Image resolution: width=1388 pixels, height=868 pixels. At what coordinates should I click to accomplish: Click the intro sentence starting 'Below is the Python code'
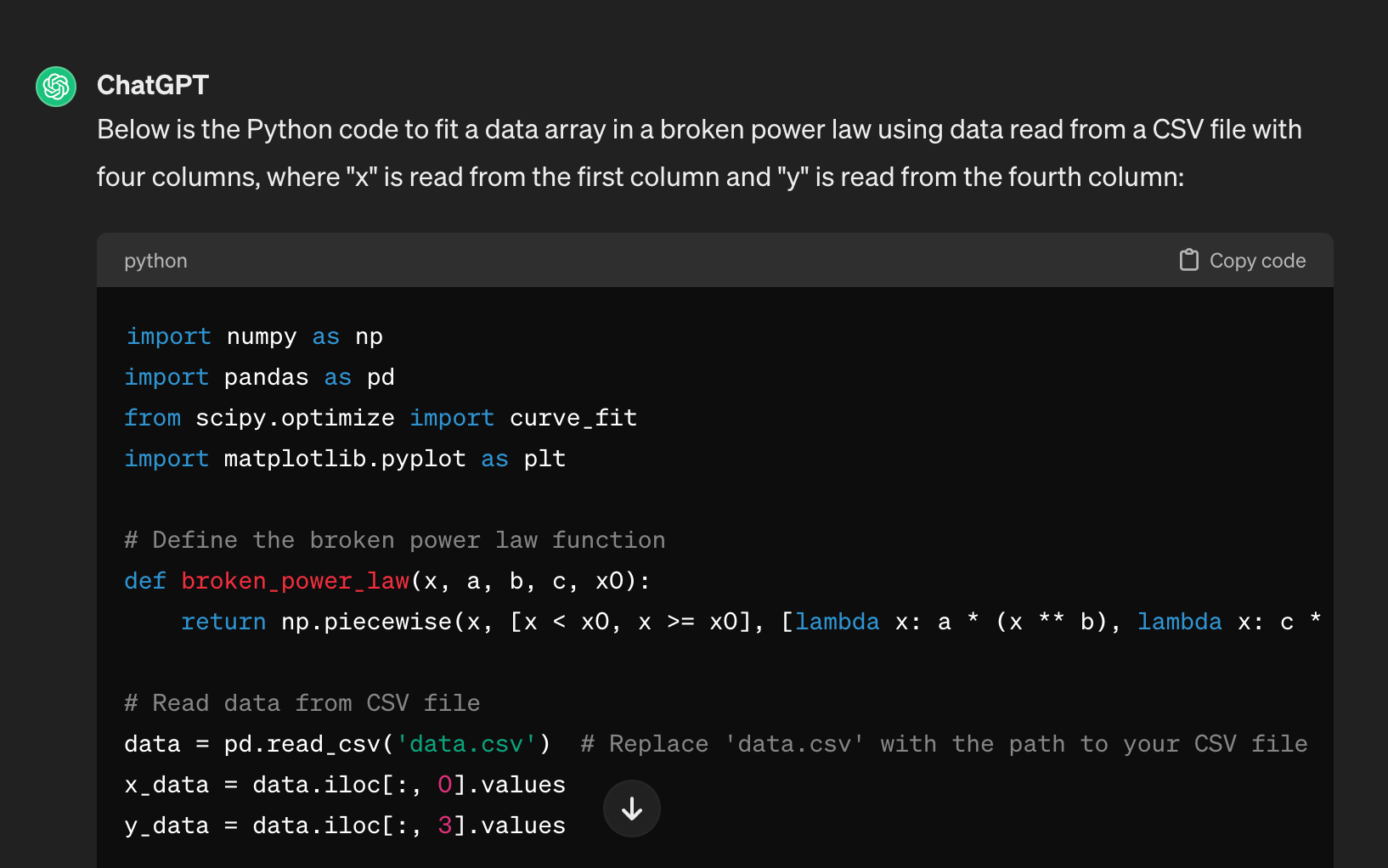point(699,130)
